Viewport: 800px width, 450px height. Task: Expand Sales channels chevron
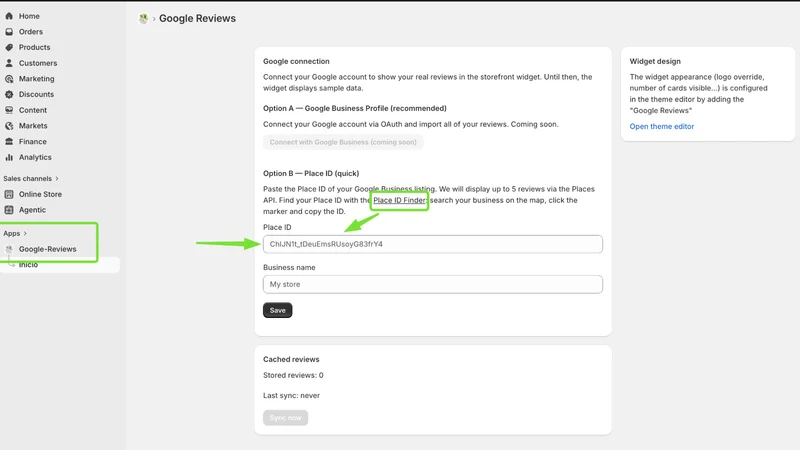(57, 179)
